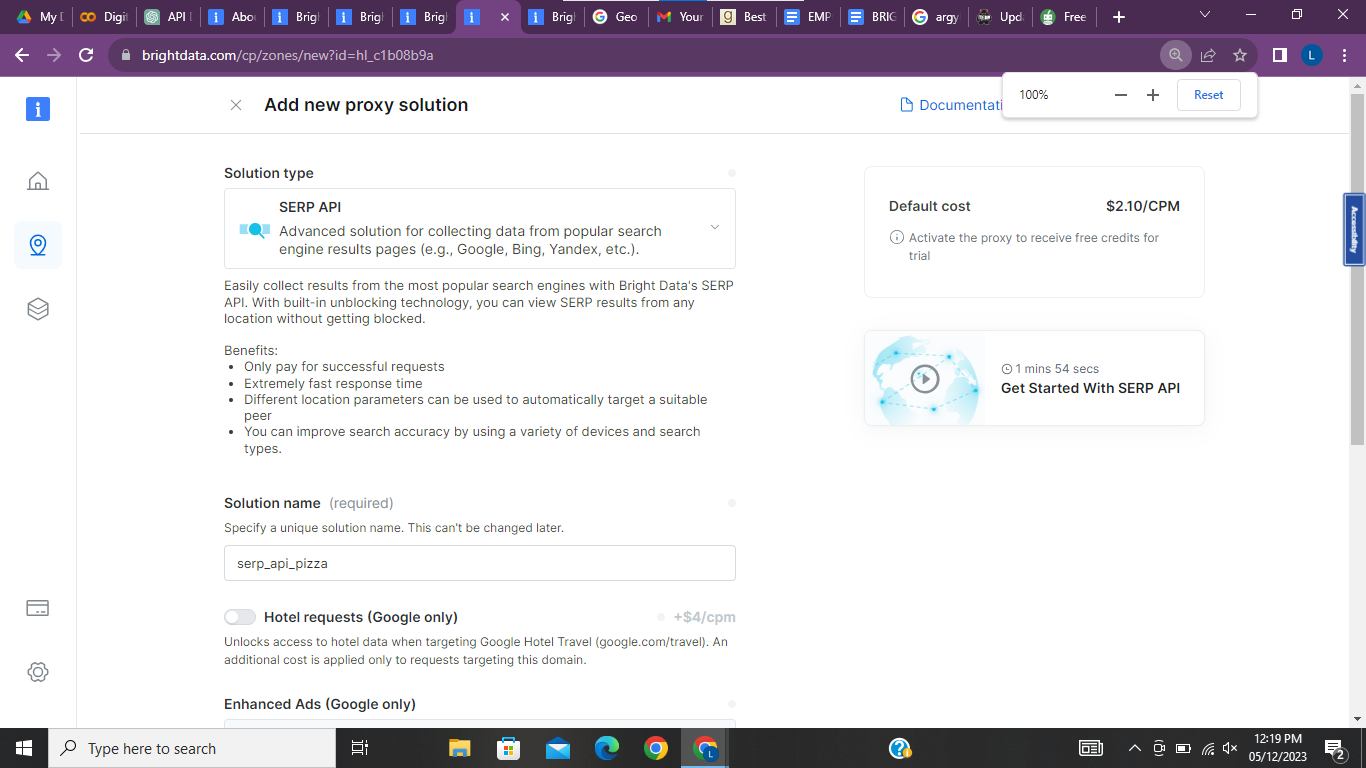The width and height of the screenshot is (1366, 768).
Task: Open the settings gear icon in sidebar
Action: point(38,672)
